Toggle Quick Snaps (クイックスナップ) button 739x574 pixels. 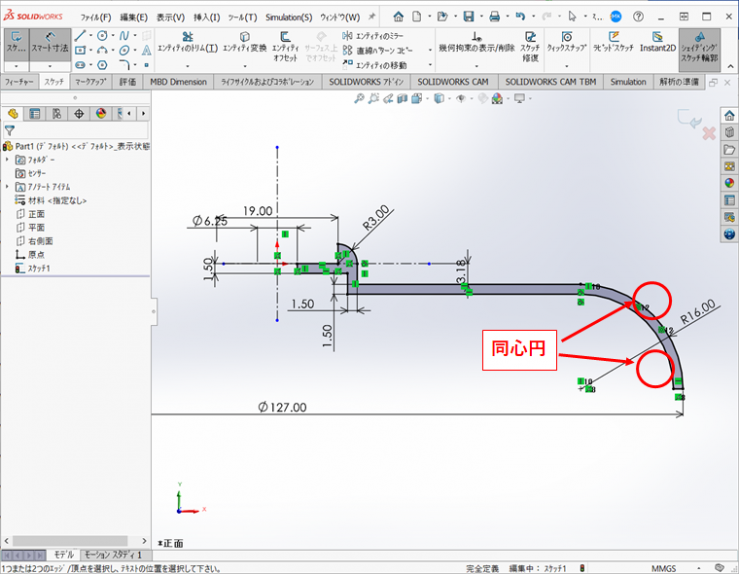pos(566,41)
